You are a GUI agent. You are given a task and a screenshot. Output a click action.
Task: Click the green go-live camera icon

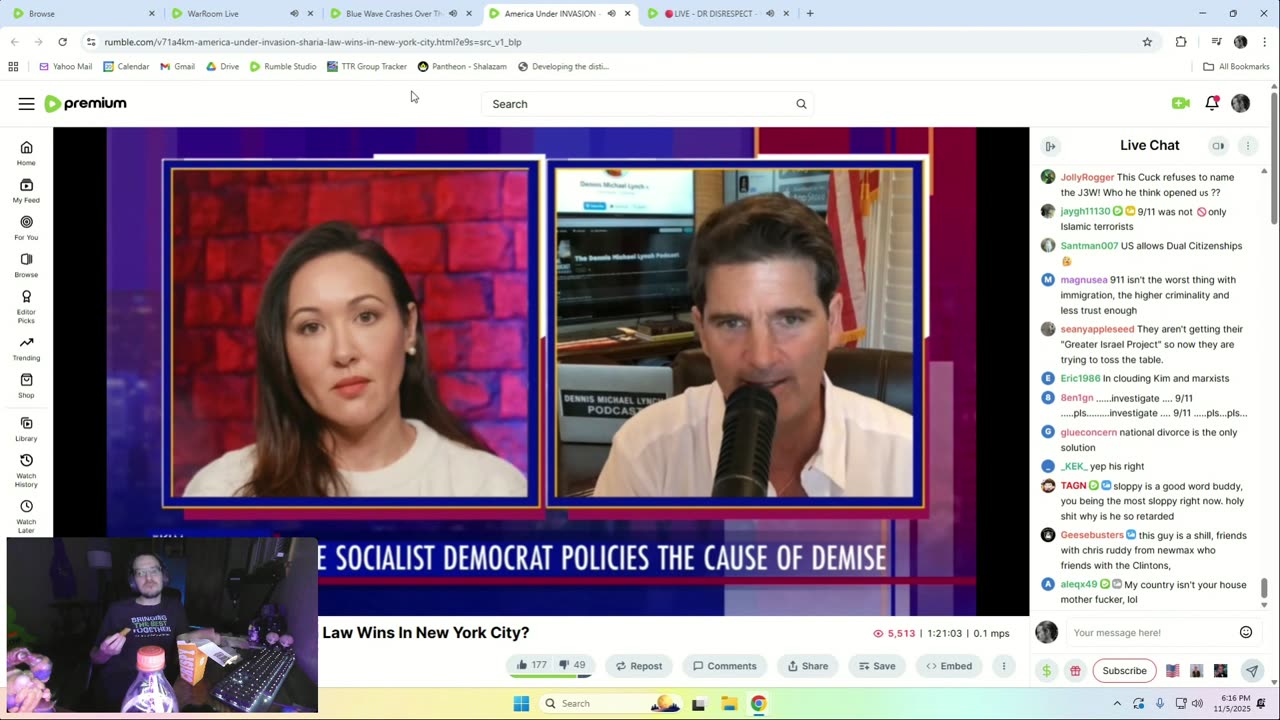pos(1181,103)
